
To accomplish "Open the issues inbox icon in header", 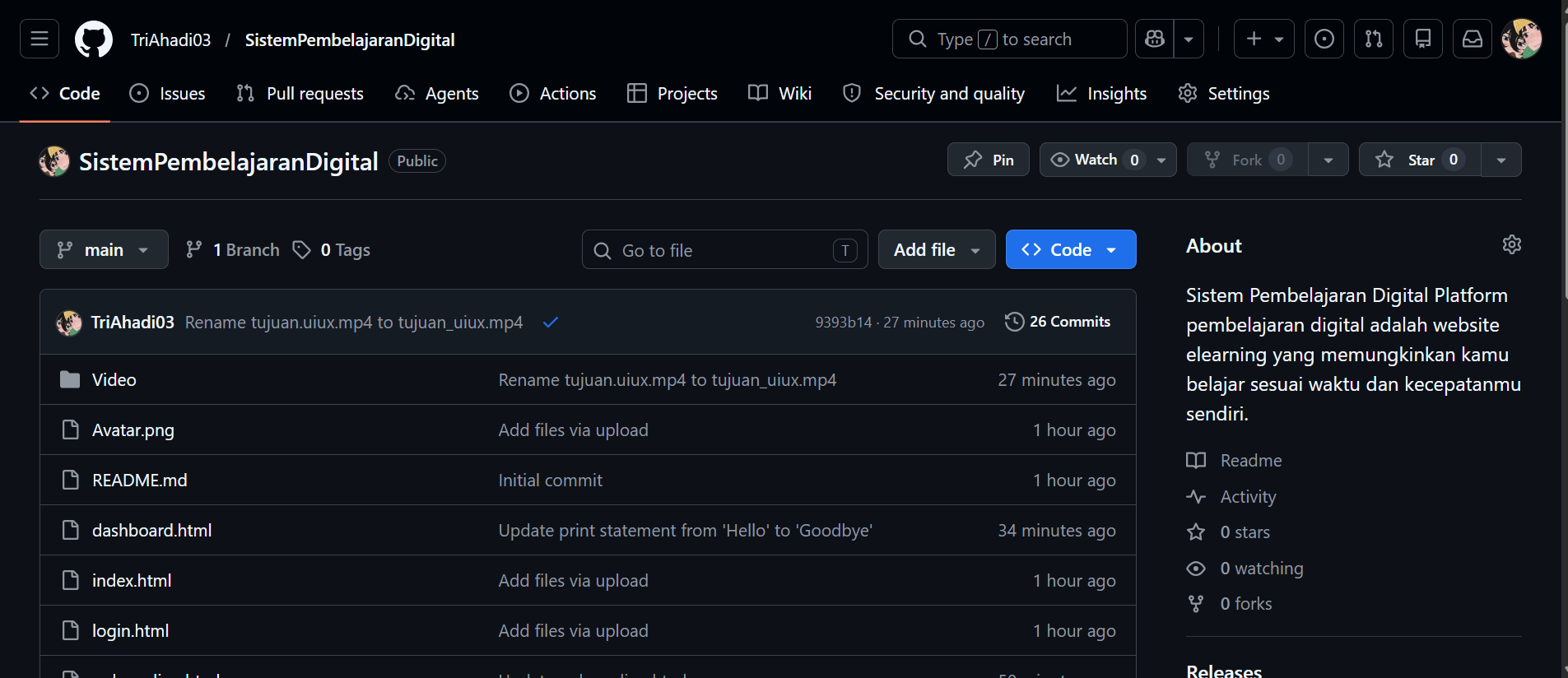I will coord(1324,39).
